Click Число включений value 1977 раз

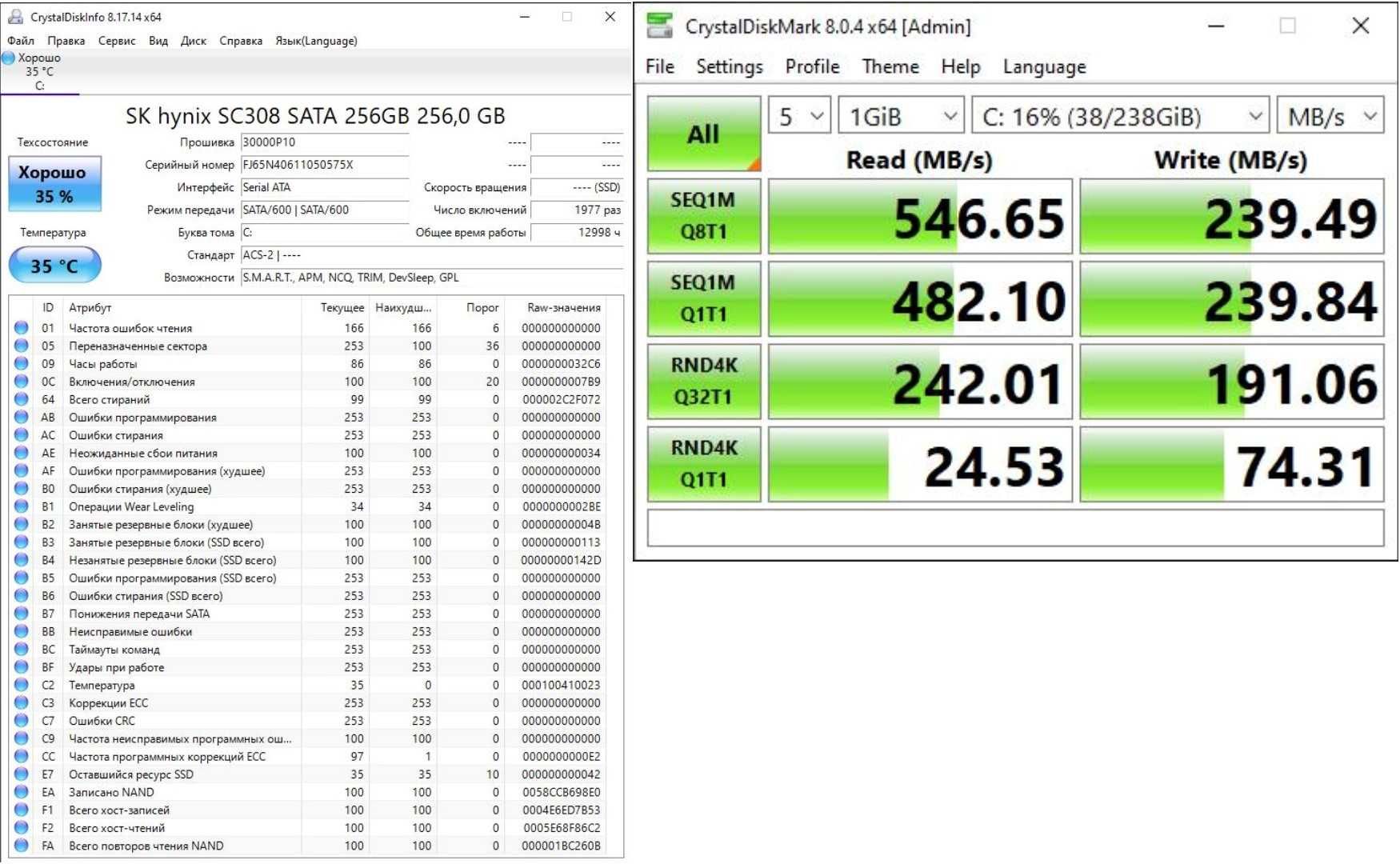pos(577,210)
